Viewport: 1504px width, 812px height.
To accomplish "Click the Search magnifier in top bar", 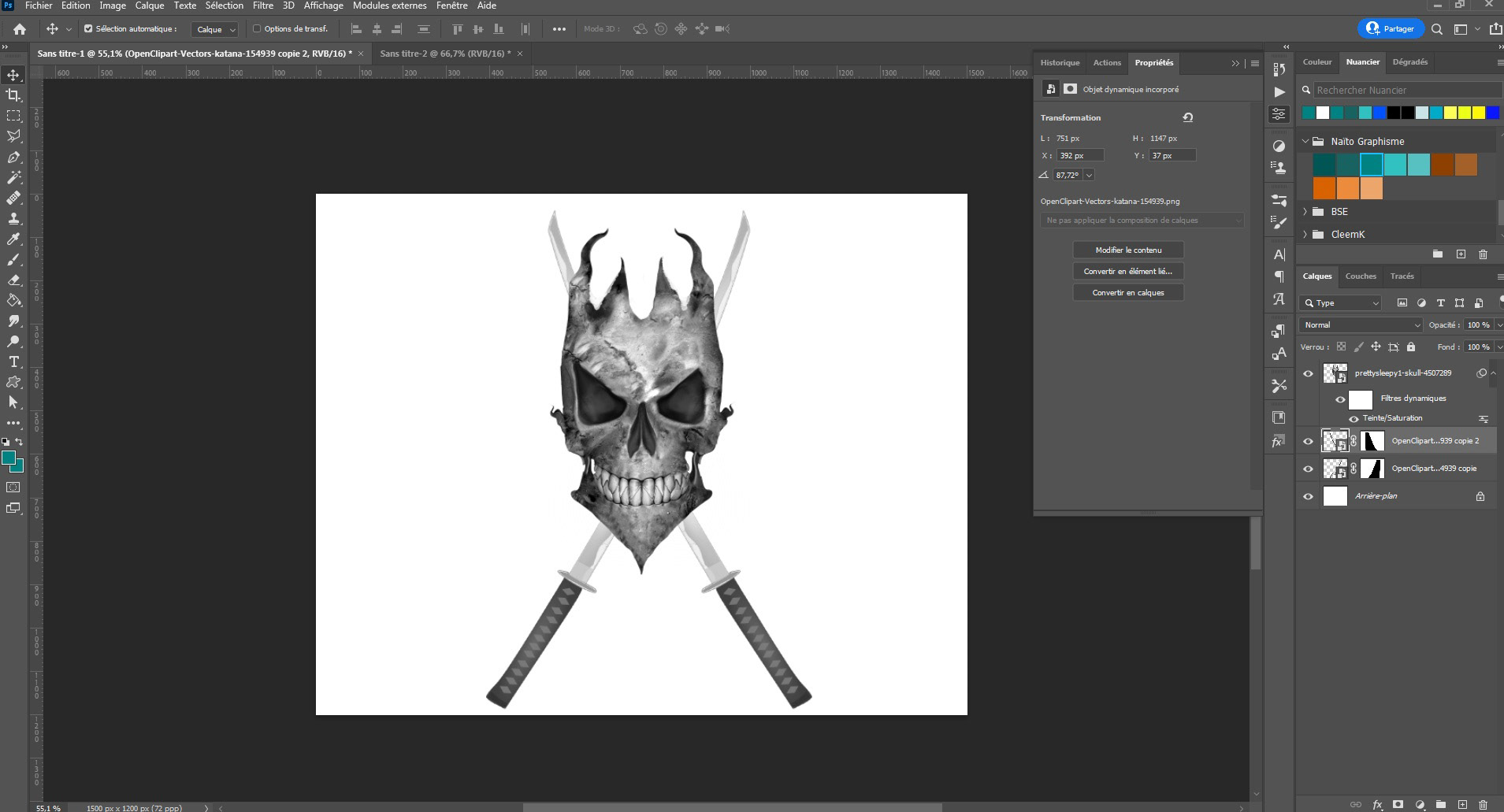I will pos(1437,29).
